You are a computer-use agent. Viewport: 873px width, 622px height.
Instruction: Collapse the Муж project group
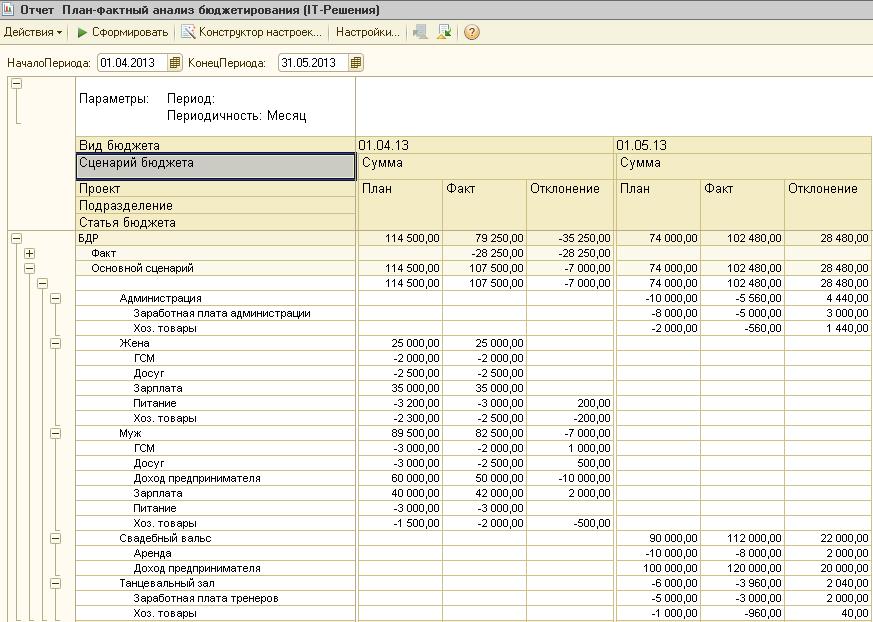[56, 433]
